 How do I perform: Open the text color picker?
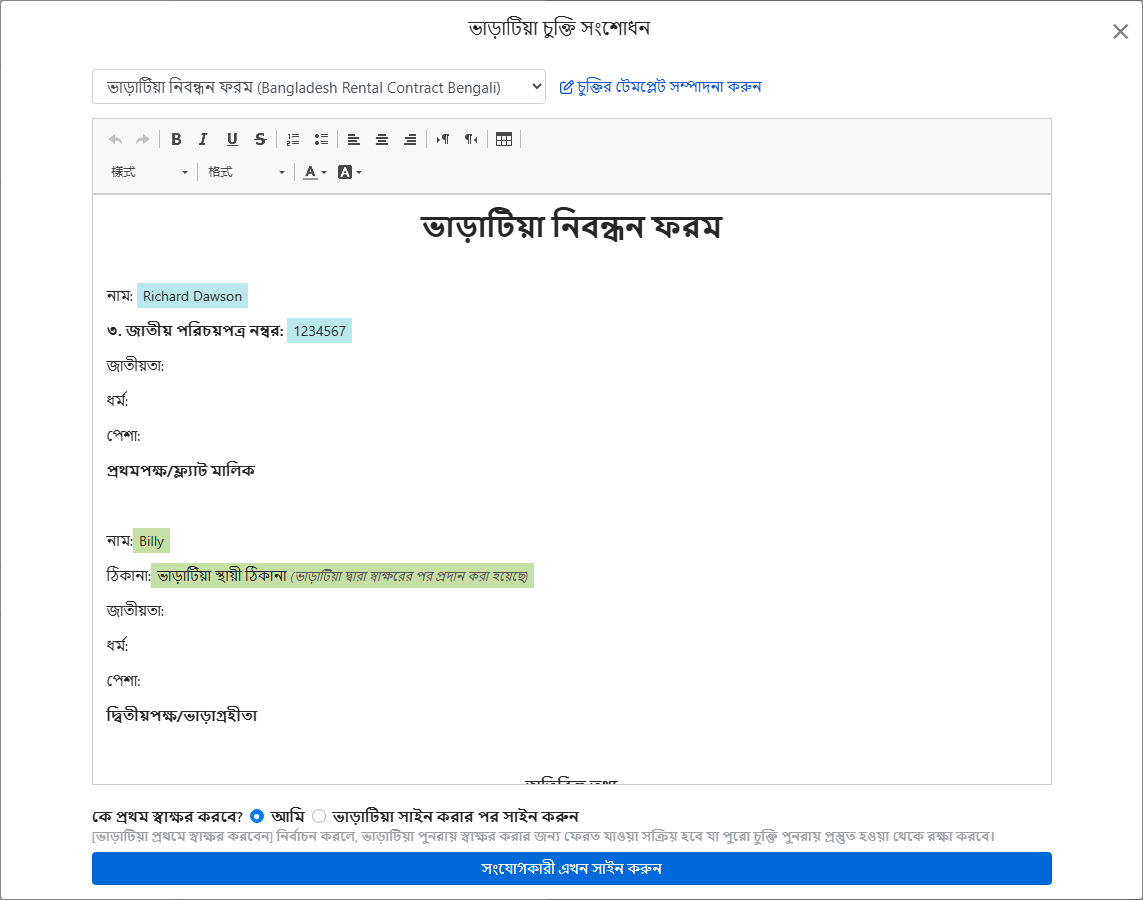(x=315, y=172)
